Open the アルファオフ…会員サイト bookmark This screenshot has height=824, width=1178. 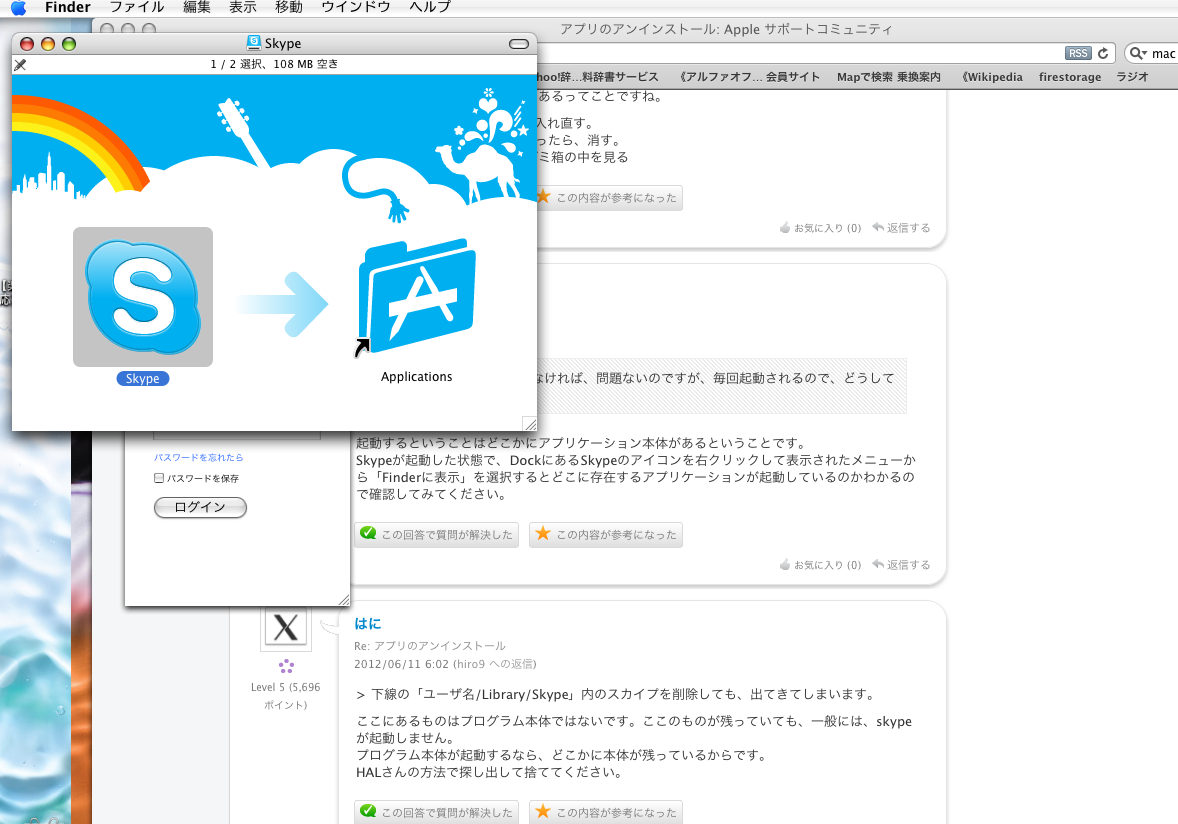pyautogui.click(x=749, y=77)
